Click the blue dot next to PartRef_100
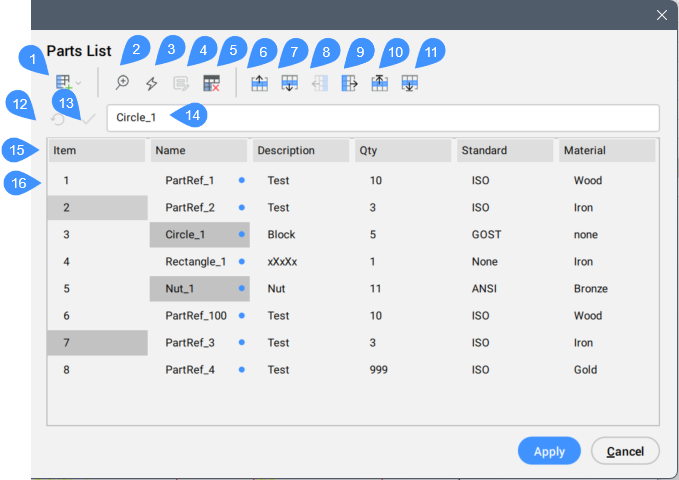This screenshot has width=679, height=480. [x=242, y=316]
